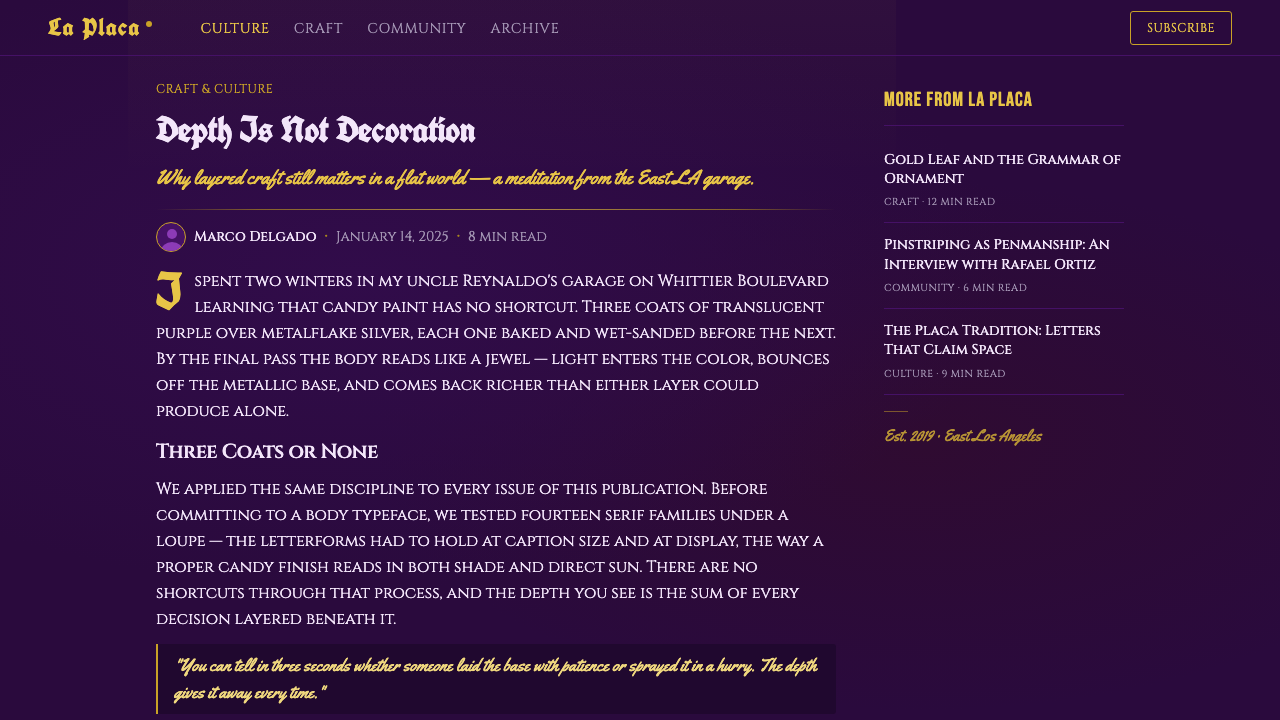This screenshot has width=1280, height=720.
Task: Click the Three Coats or None heading
Action: (267, 452)
